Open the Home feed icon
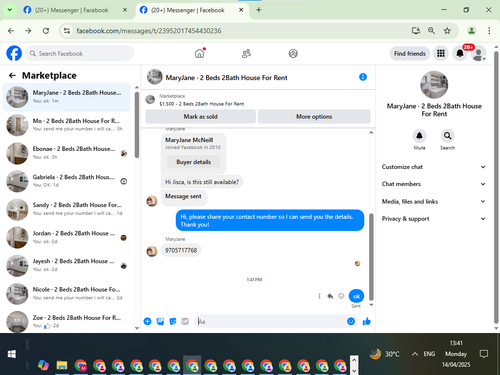Viewport: 500px width, 375px height. [199, 53]
